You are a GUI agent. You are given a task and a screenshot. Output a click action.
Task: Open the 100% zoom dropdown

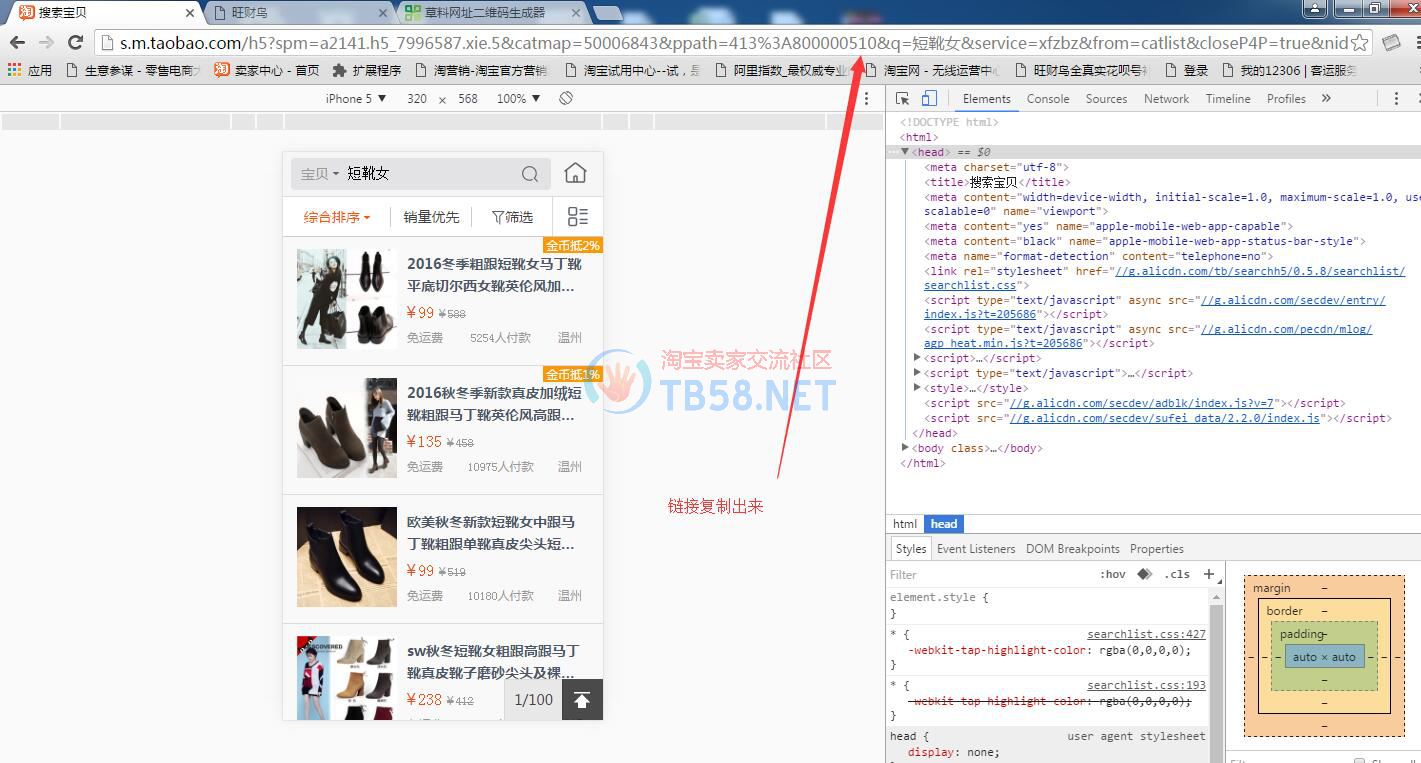(x=518, y=98)
